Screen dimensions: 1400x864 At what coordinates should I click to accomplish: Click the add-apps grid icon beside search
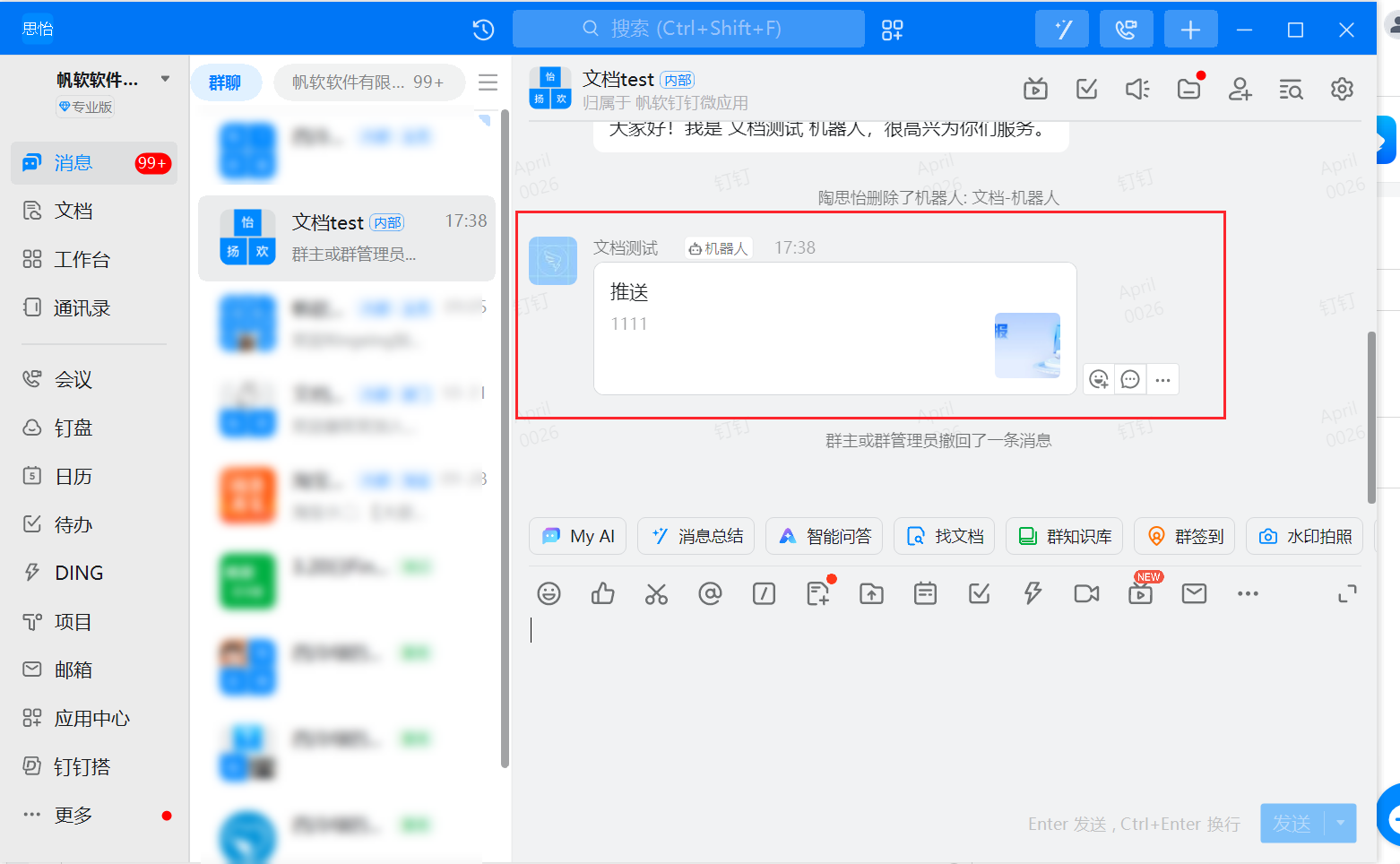[892, 30]
